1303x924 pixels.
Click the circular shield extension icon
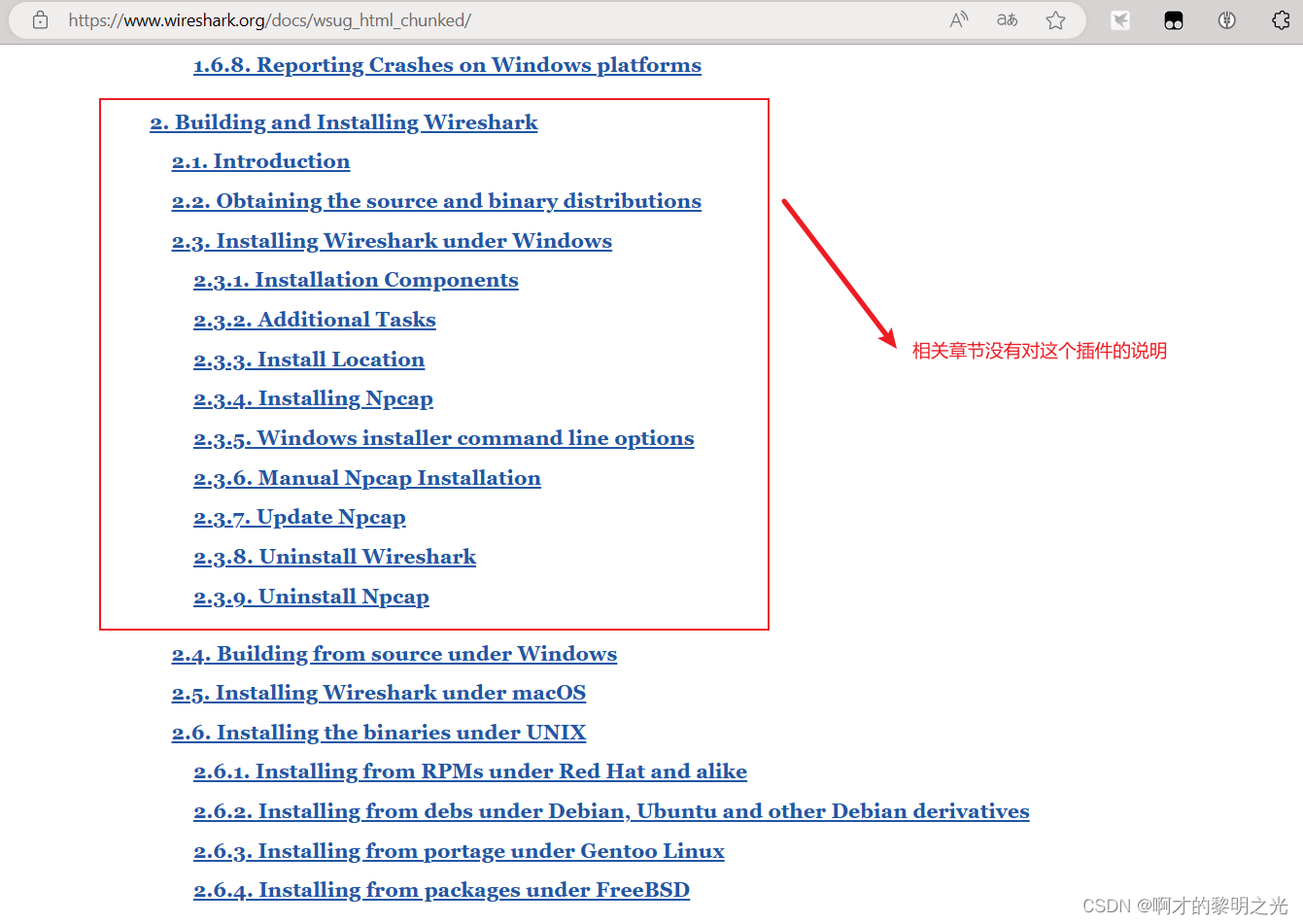[x=1227, y=20]
